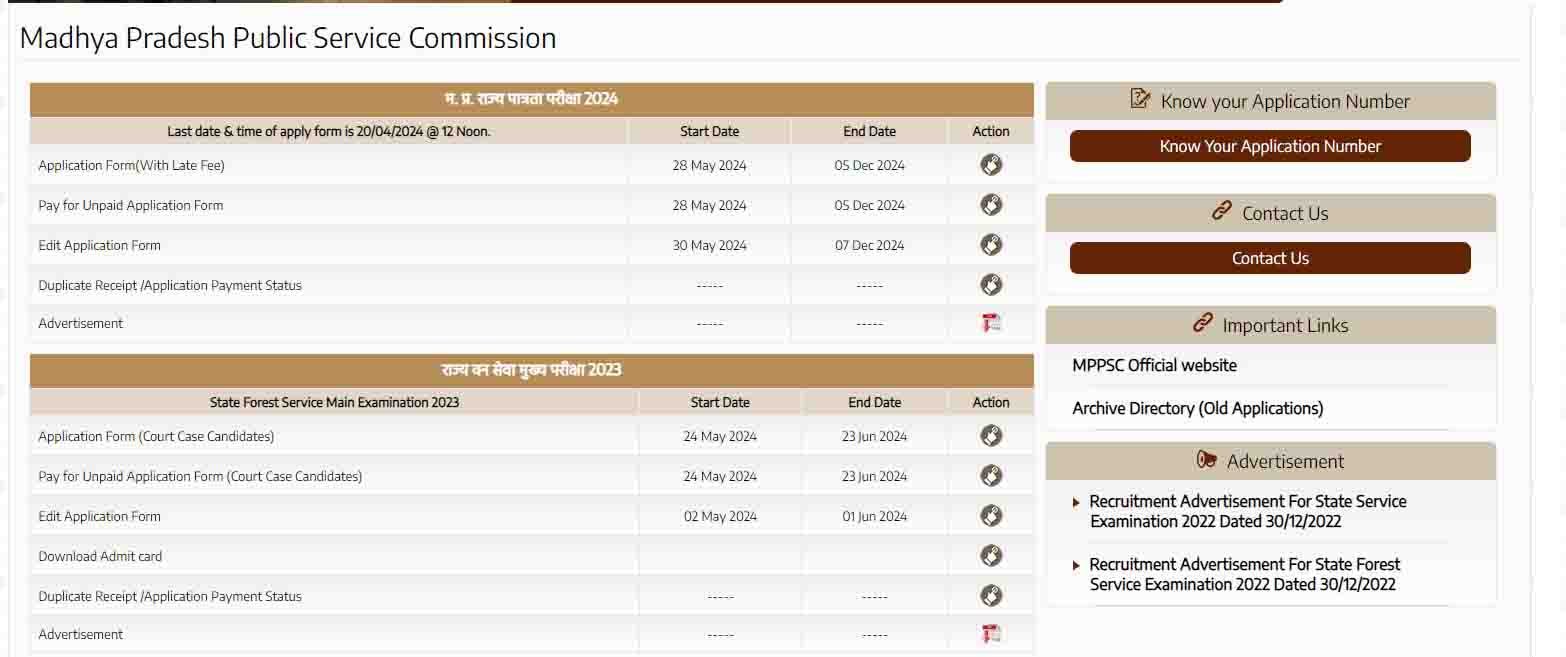
Task: Open action icon for Edit Application Form 30 May 2024
Action: tap(991, 245)
